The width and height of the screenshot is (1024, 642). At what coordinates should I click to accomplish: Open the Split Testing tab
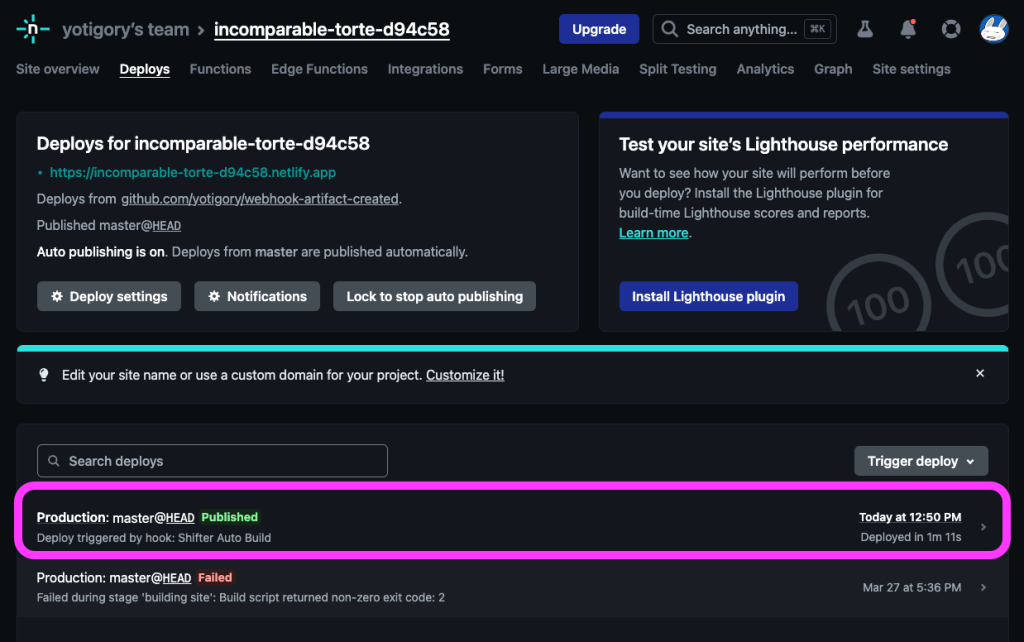678,69
